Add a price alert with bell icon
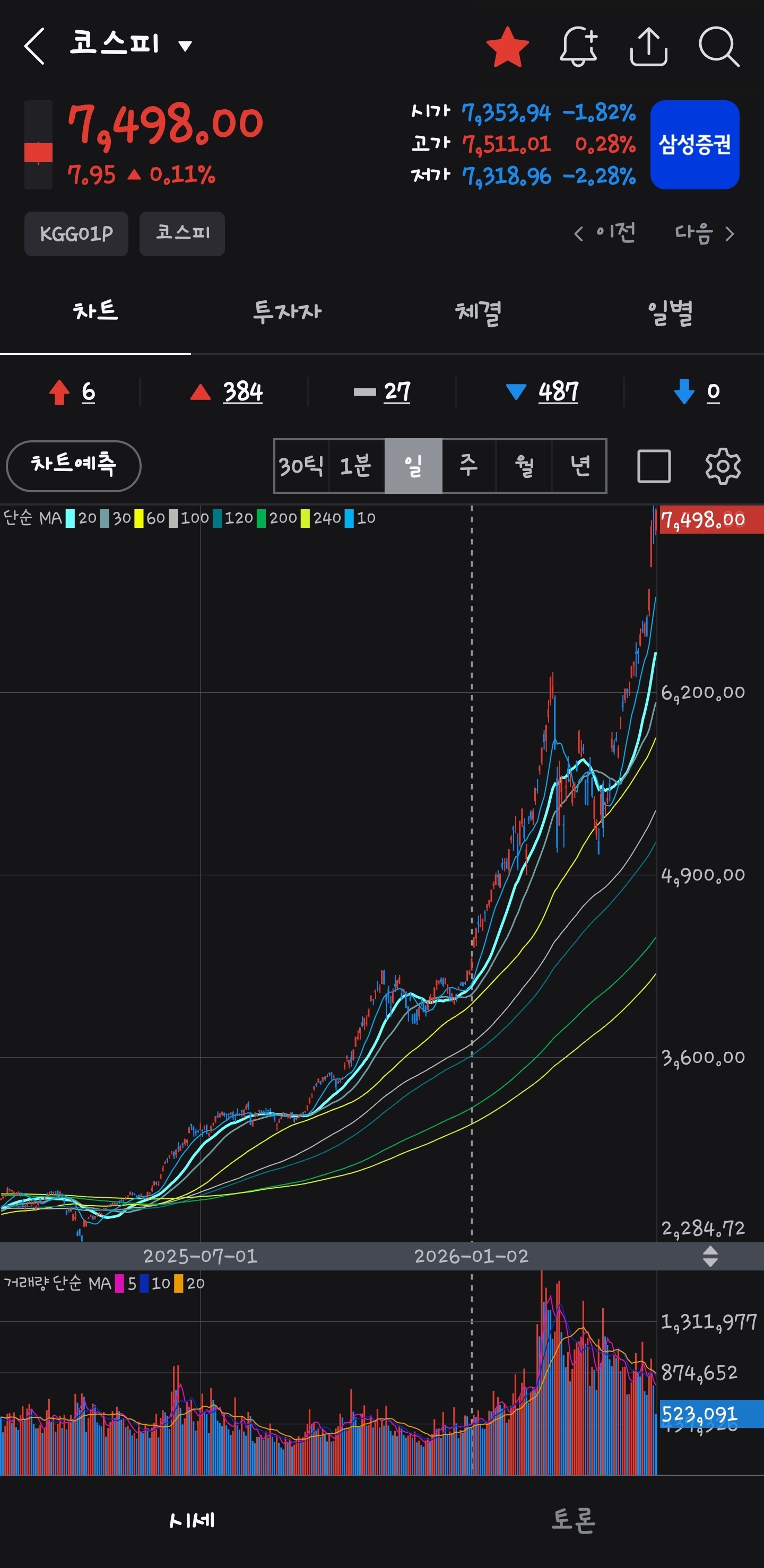Viewport: 764px width, 1568px height. [578, 46]
